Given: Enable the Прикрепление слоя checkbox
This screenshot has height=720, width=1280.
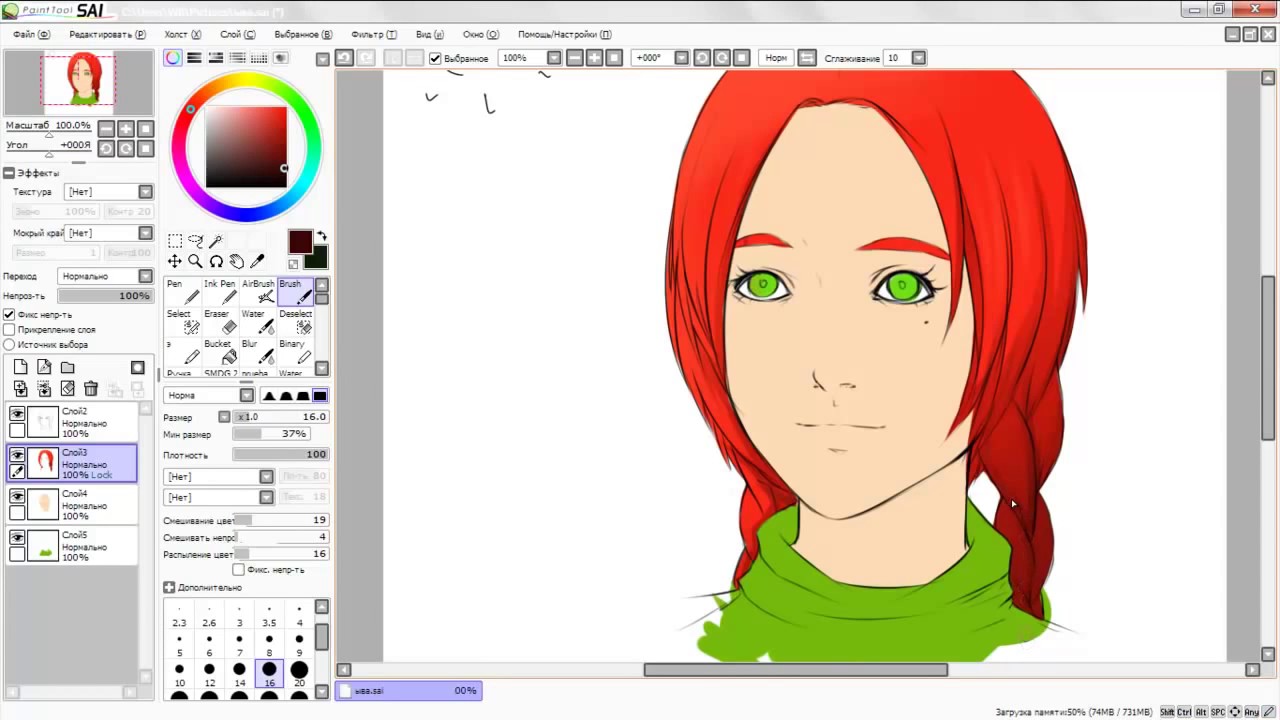Looking at the screenshot, I should (9, 329).
